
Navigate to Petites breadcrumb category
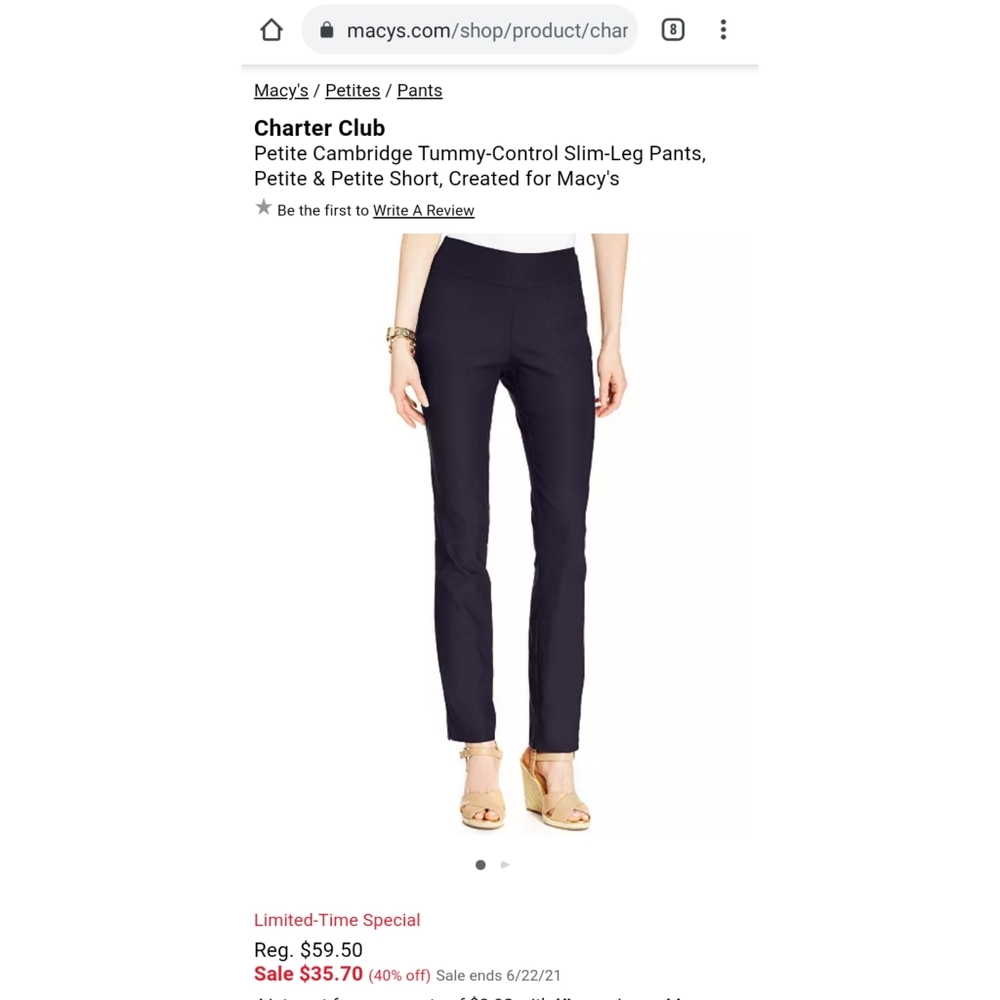tap(353, 91)
